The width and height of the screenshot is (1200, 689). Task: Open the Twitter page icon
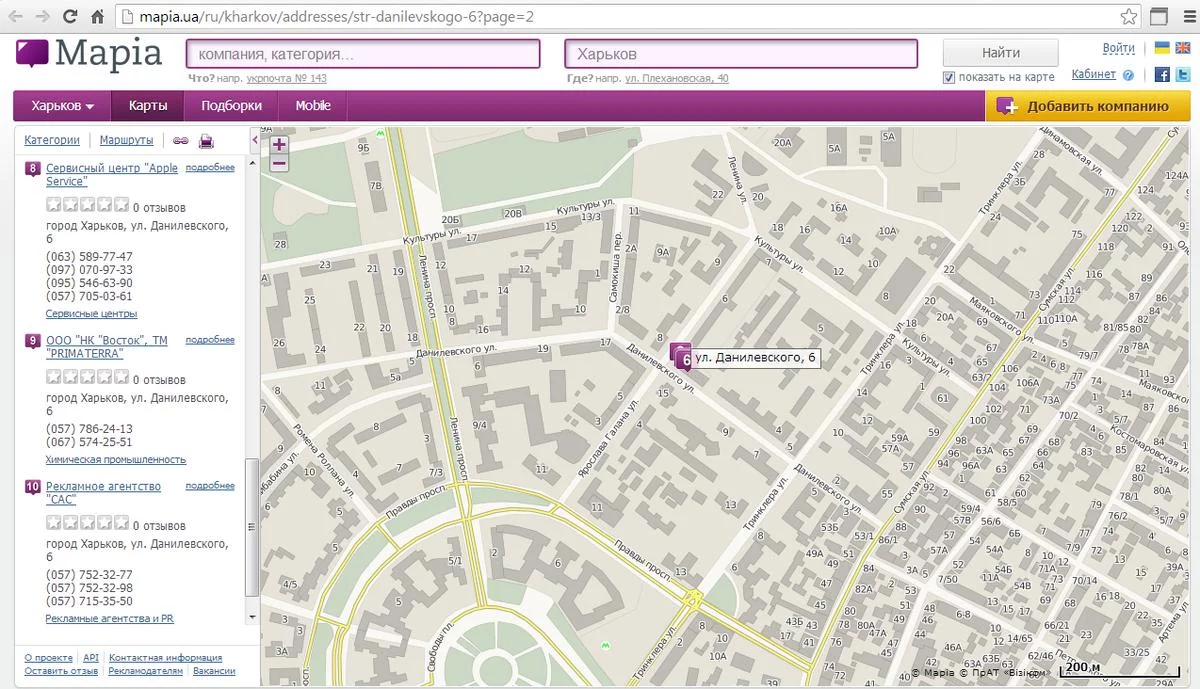click(x=1182, y=75)
